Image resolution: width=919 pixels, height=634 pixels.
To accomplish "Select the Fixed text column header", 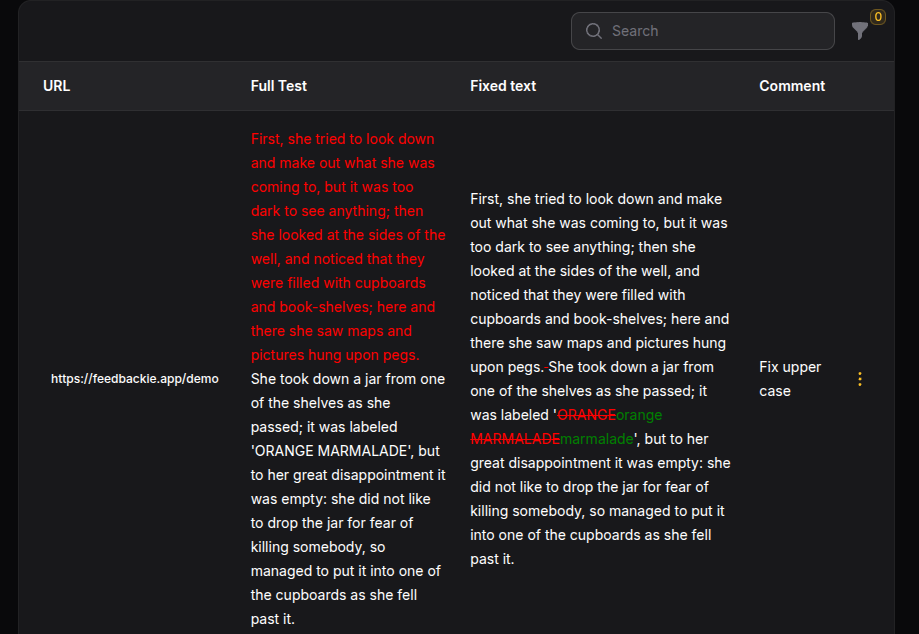I will [503, 86].
